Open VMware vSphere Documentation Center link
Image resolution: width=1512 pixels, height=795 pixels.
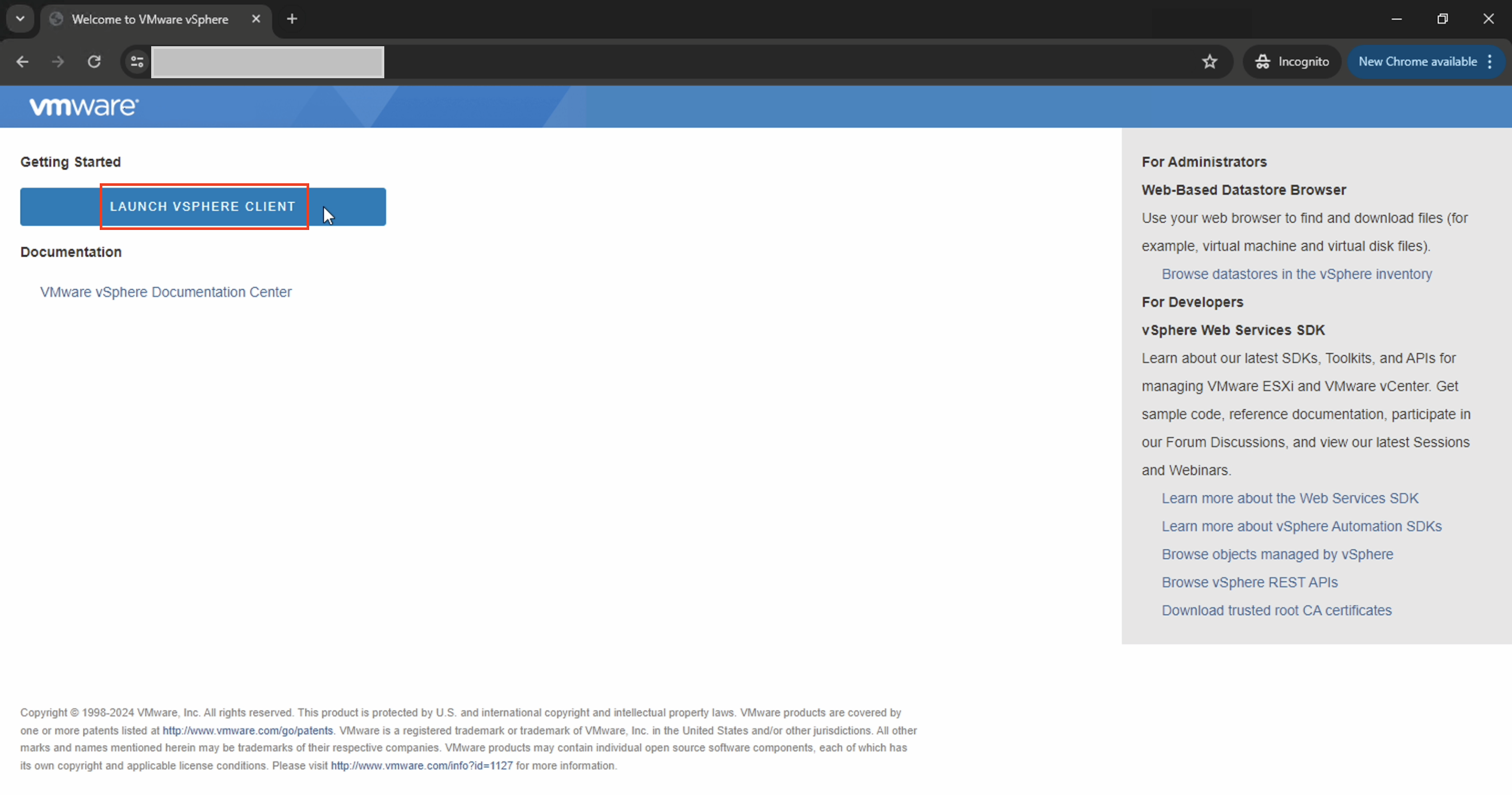(165, 292)
